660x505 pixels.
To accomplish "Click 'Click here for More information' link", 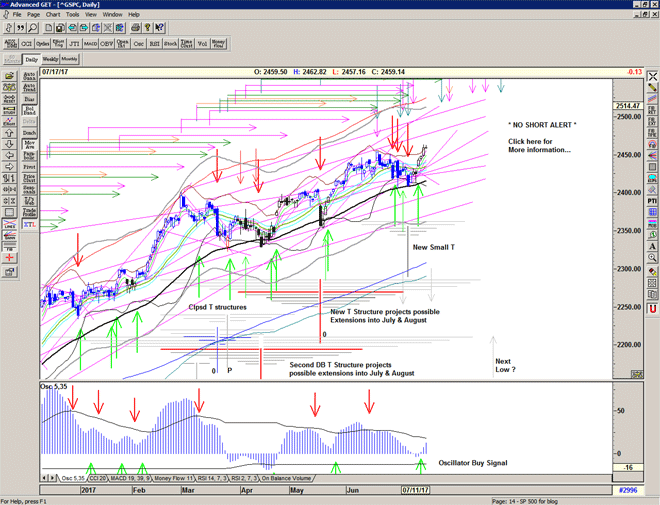I will tap(538, 146).
